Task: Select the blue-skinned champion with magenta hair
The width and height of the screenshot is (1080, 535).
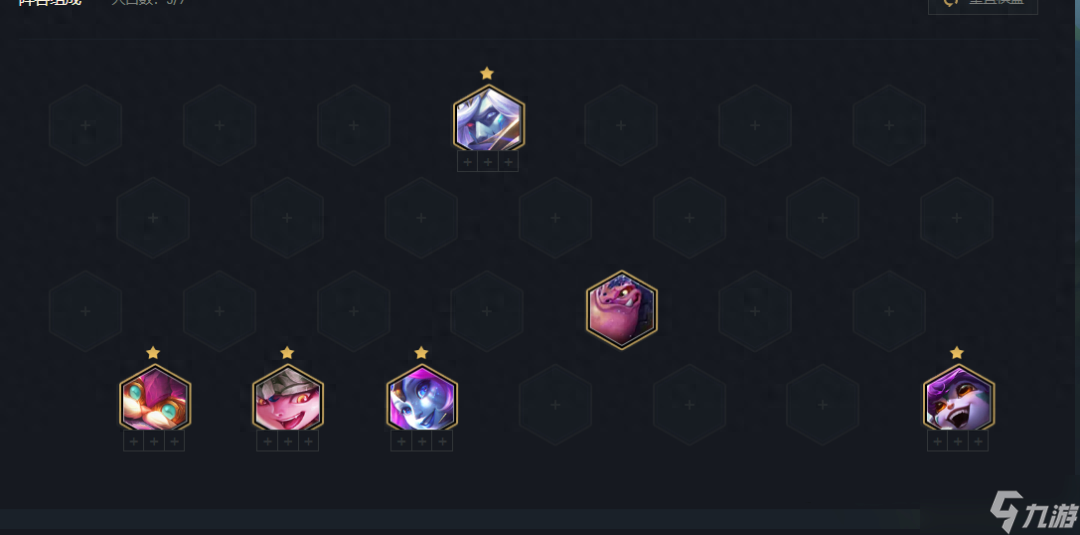Action: point(422,397)
